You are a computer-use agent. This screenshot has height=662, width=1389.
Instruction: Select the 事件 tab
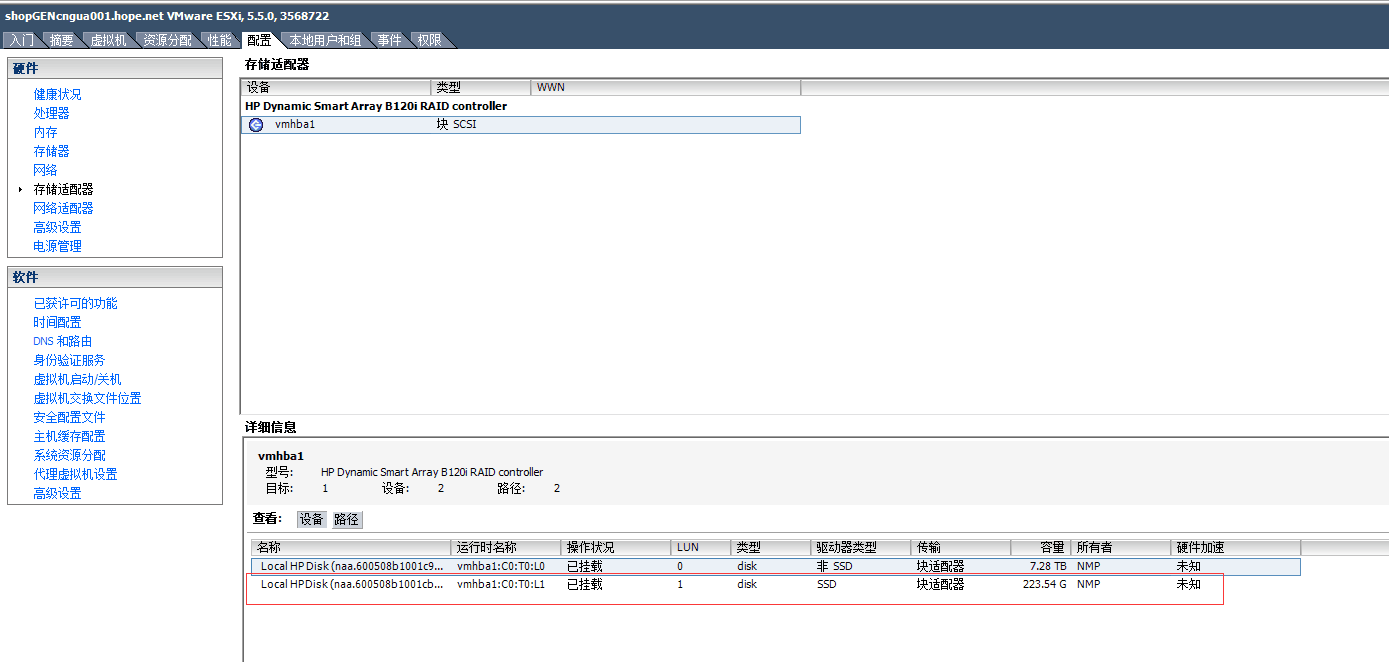click(389, 40)
